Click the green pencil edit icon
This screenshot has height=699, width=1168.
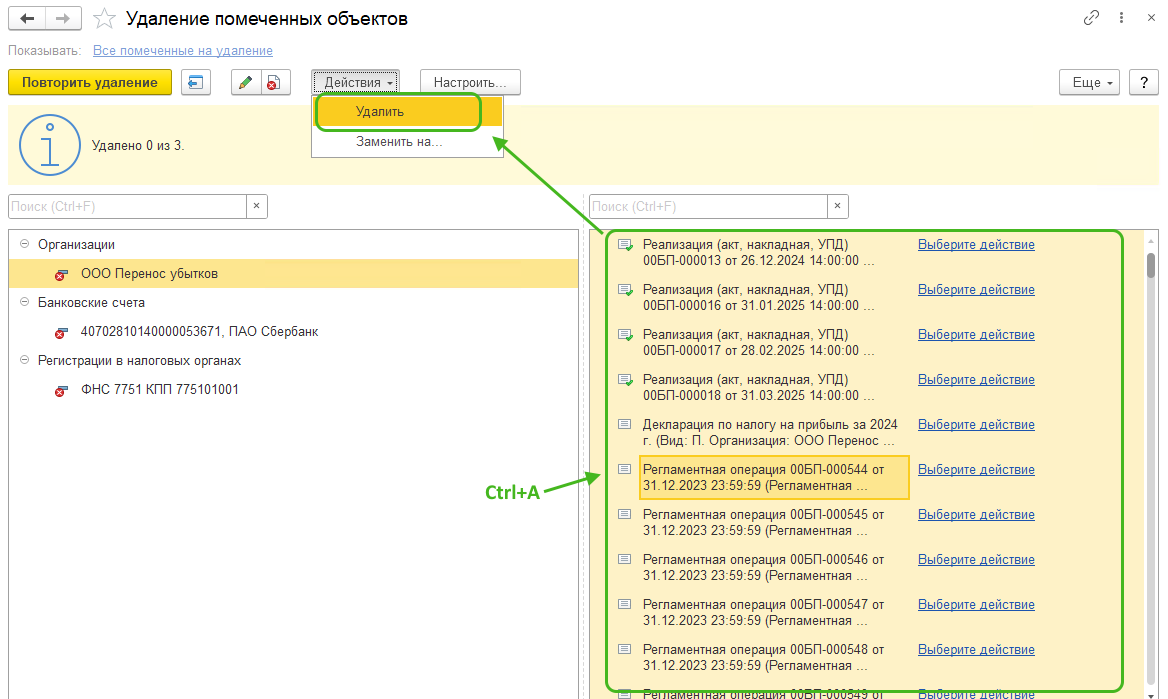click(246, 83)
